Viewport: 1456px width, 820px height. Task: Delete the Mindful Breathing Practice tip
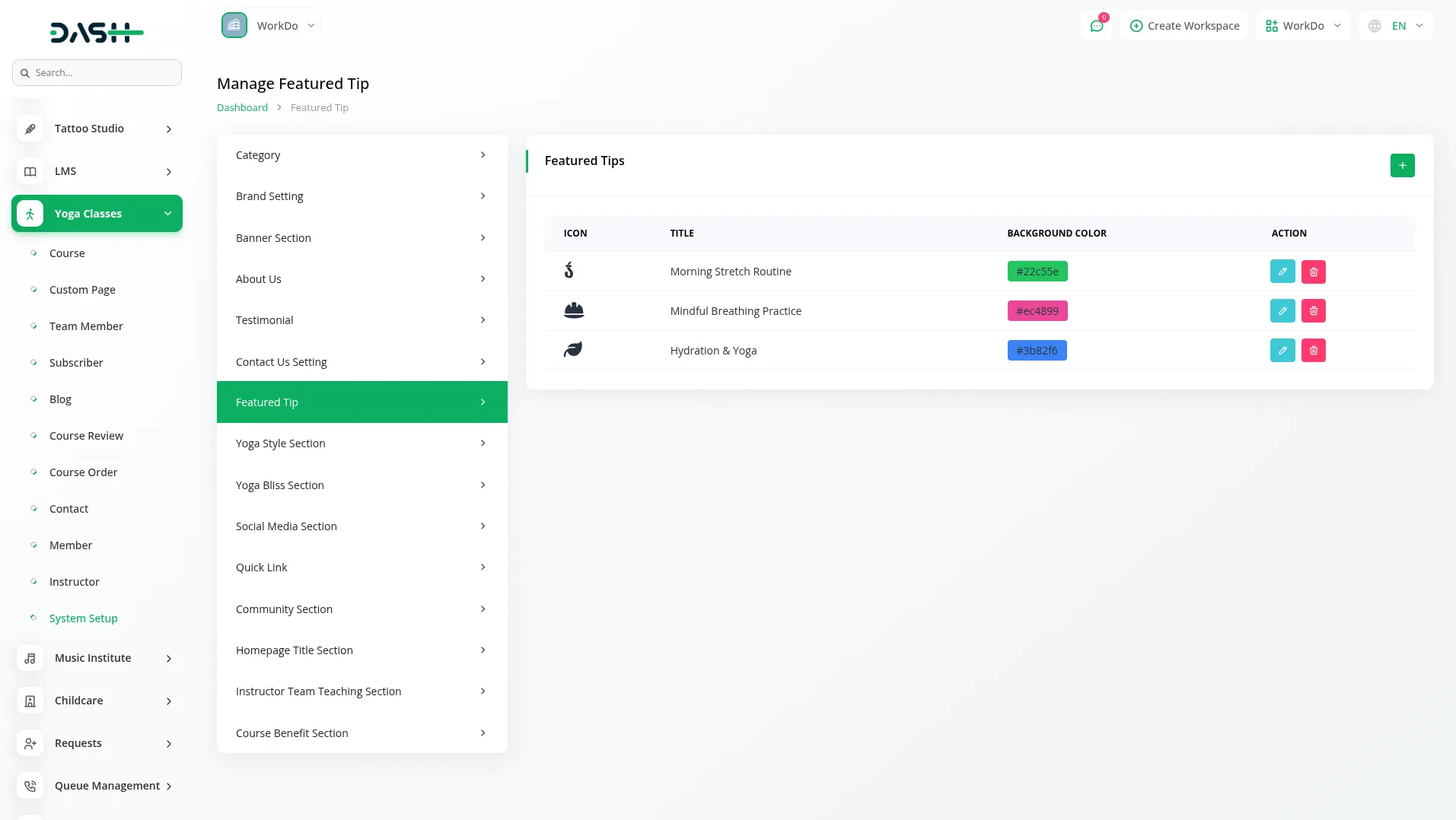point(1314,311)
